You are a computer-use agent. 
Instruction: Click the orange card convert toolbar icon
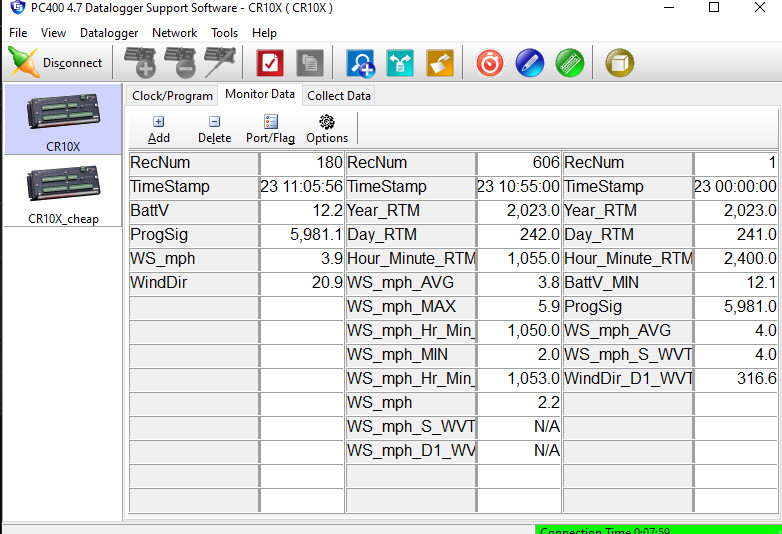click(440, 63)
